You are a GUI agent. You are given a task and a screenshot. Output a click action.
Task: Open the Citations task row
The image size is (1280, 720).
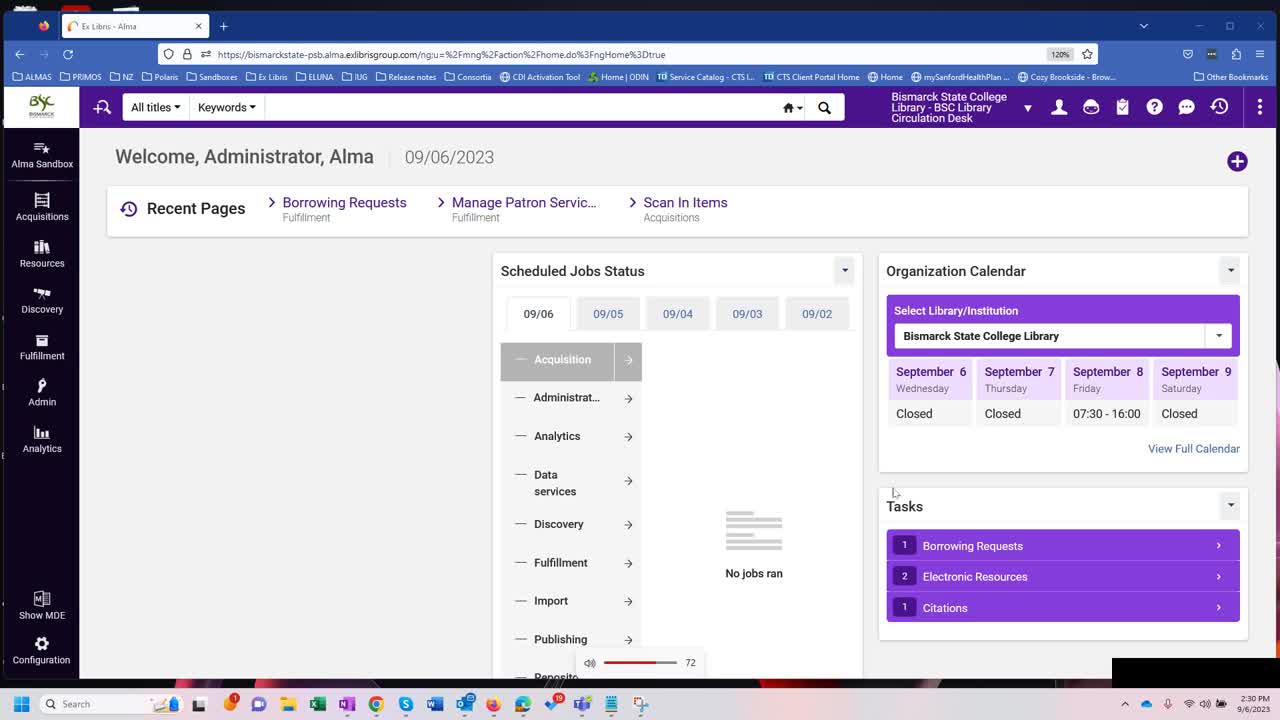pos(1063,607)
